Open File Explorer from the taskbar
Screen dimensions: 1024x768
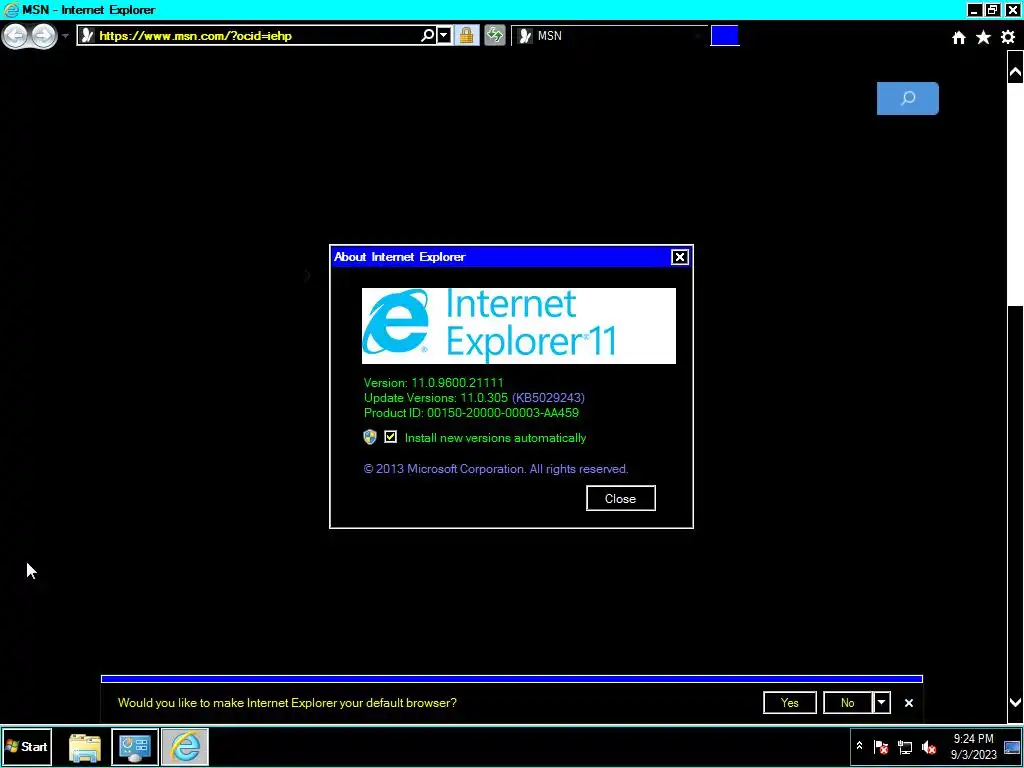[x=85, y=747]
